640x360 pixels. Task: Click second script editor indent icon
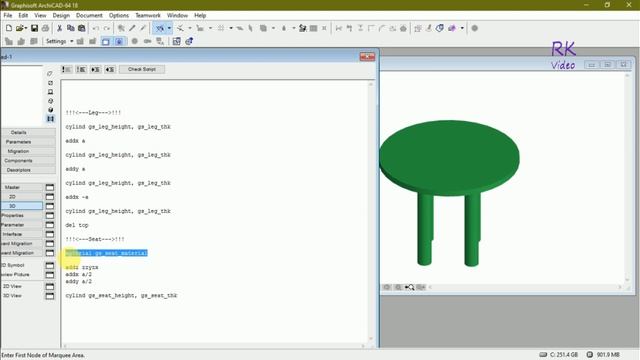[x=81, y=69]
